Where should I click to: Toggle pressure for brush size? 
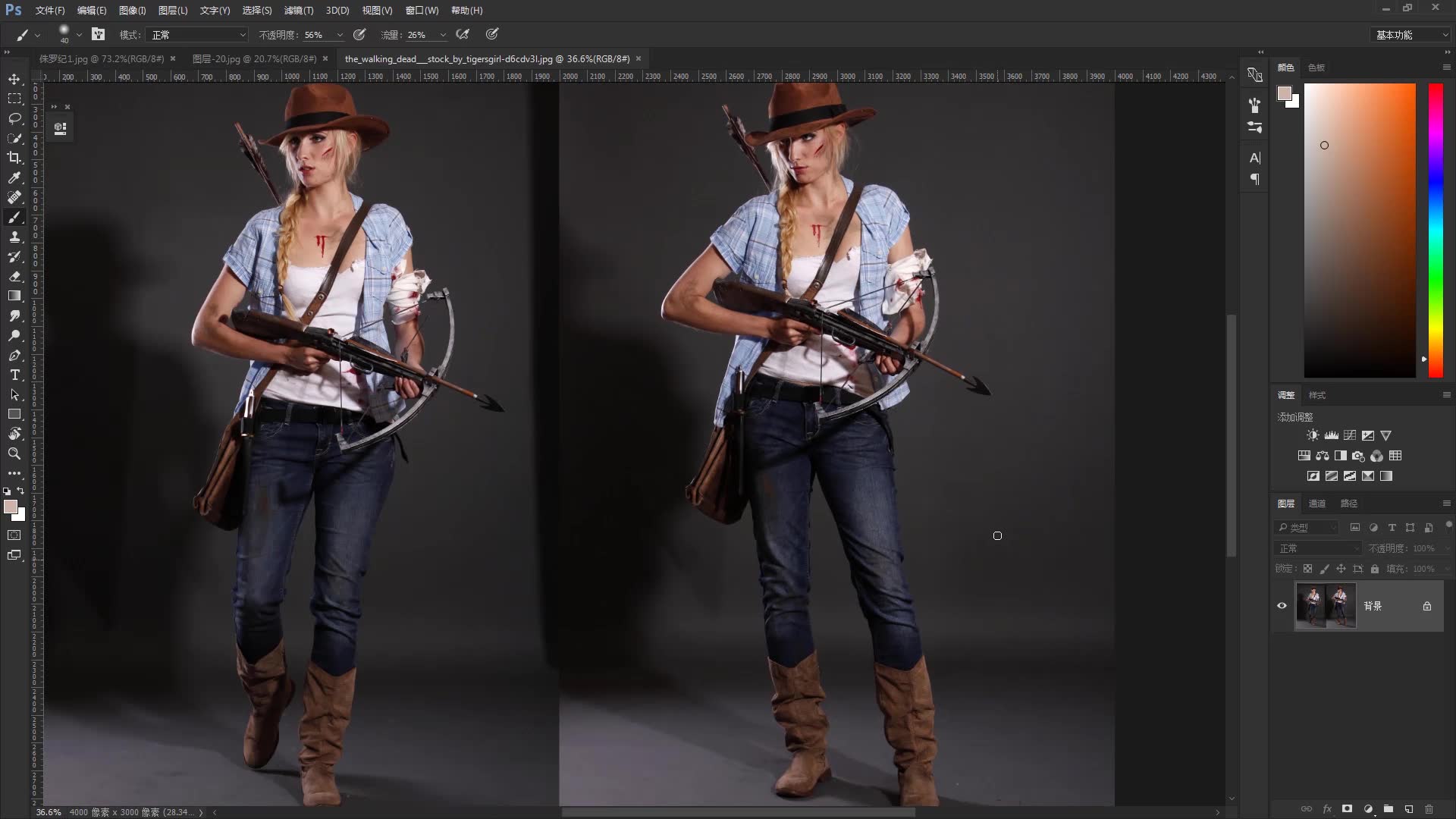[x=491, y=34]
